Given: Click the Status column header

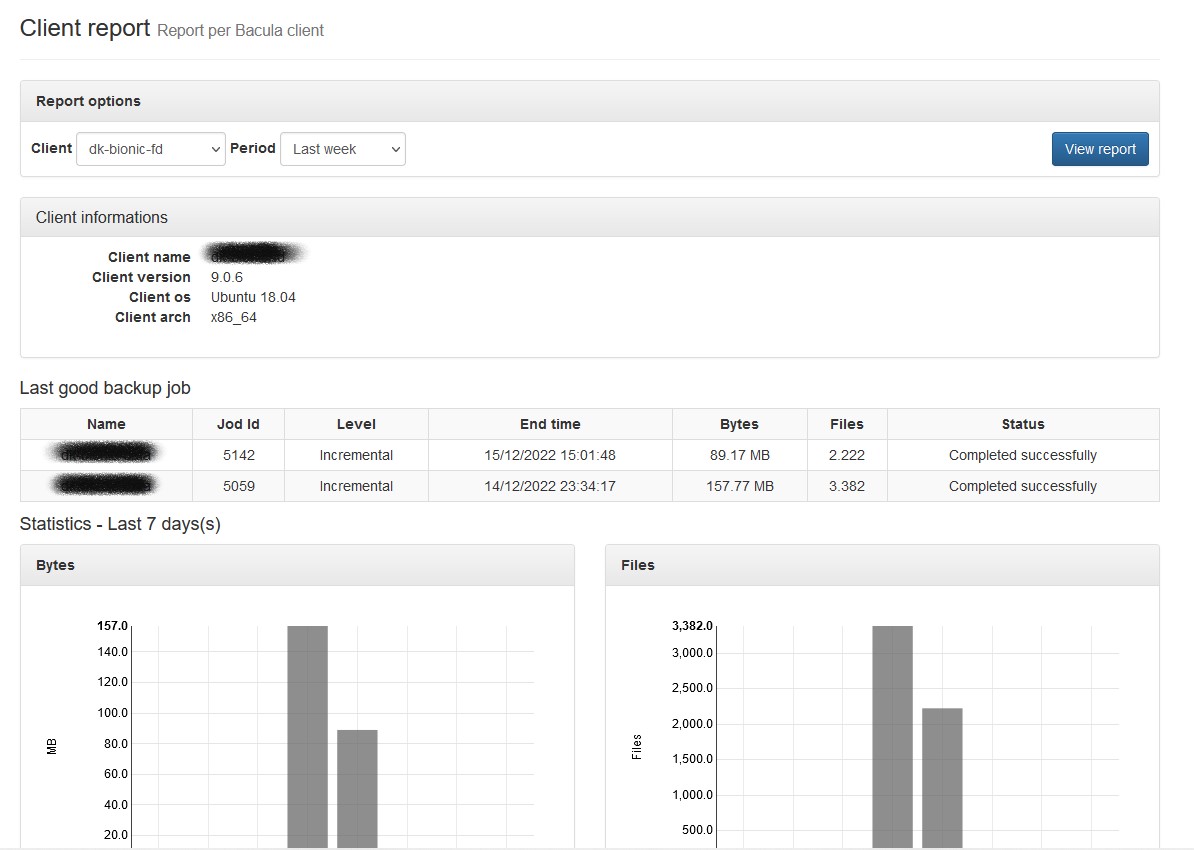Looking at the screenshot, I should pyautogui.click(x=1022, y=424).
